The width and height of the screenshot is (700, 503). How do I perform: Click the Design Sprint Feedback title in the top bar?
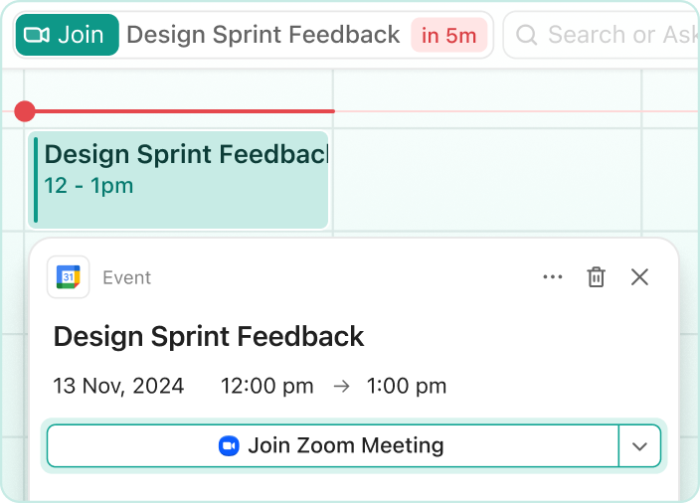coord(263,35)
